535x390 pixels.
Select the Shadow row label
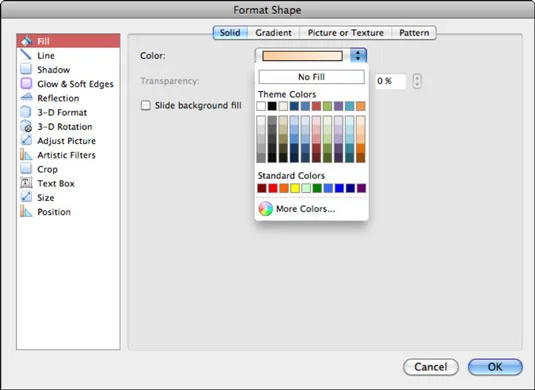(54, 70)
